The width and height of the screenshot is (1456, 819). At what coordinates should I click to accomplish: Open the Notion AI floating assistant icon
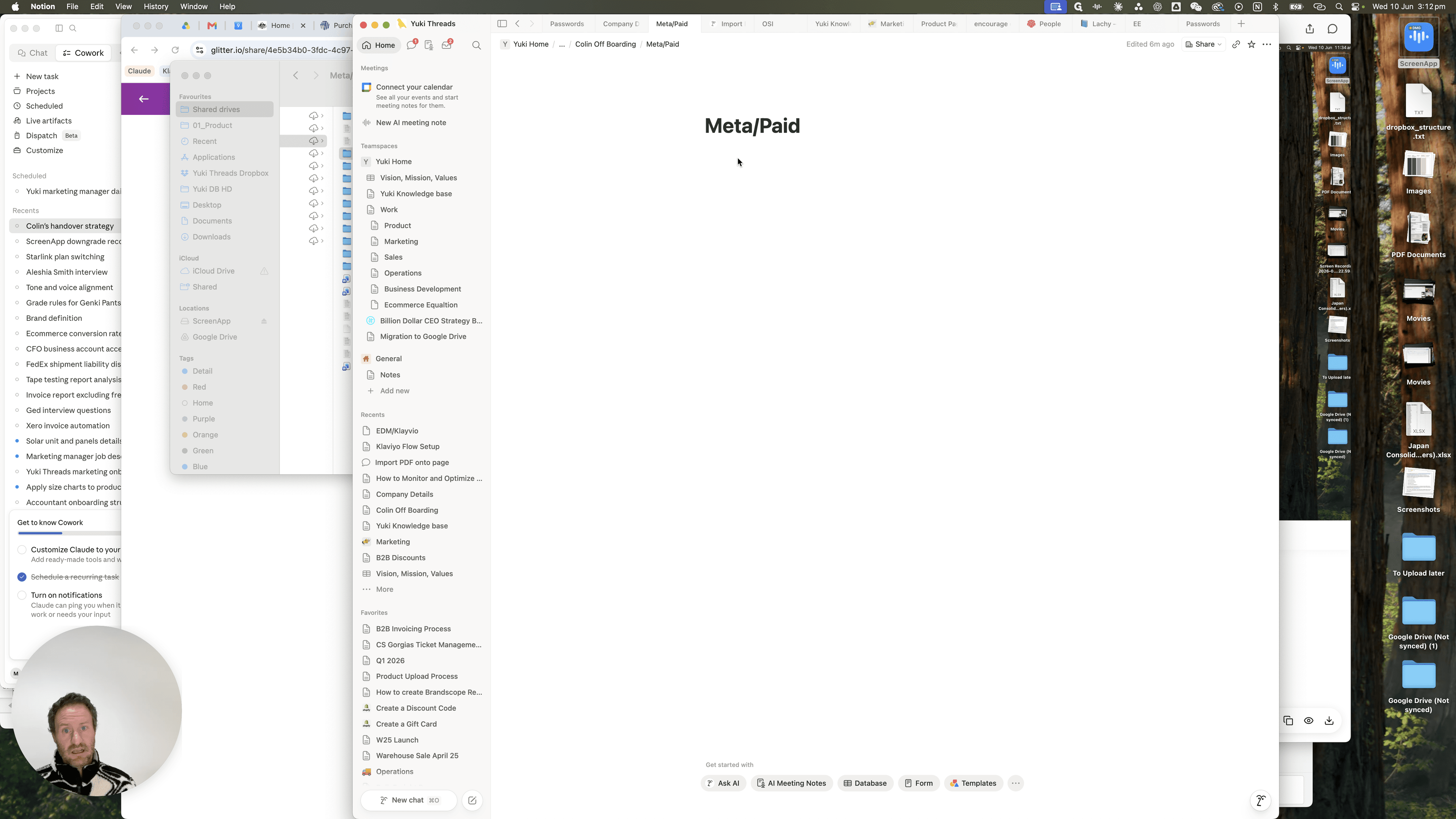pyautogui.click(x=1260, y=800)
